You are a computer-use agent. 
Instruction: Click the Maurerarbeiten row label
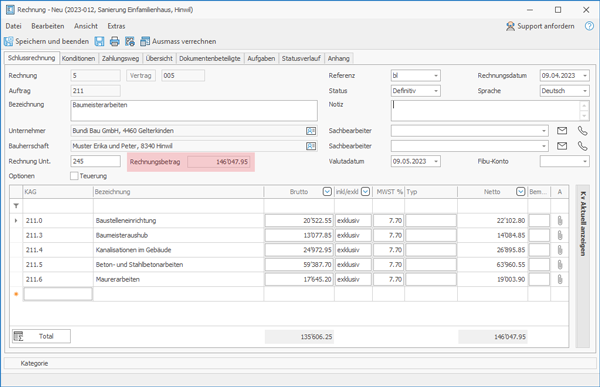tap(118, 279)
